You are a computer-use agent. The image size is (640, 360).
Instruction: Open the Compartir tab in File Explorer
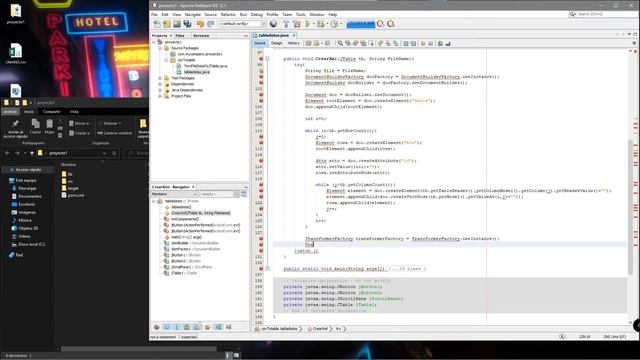52,111
